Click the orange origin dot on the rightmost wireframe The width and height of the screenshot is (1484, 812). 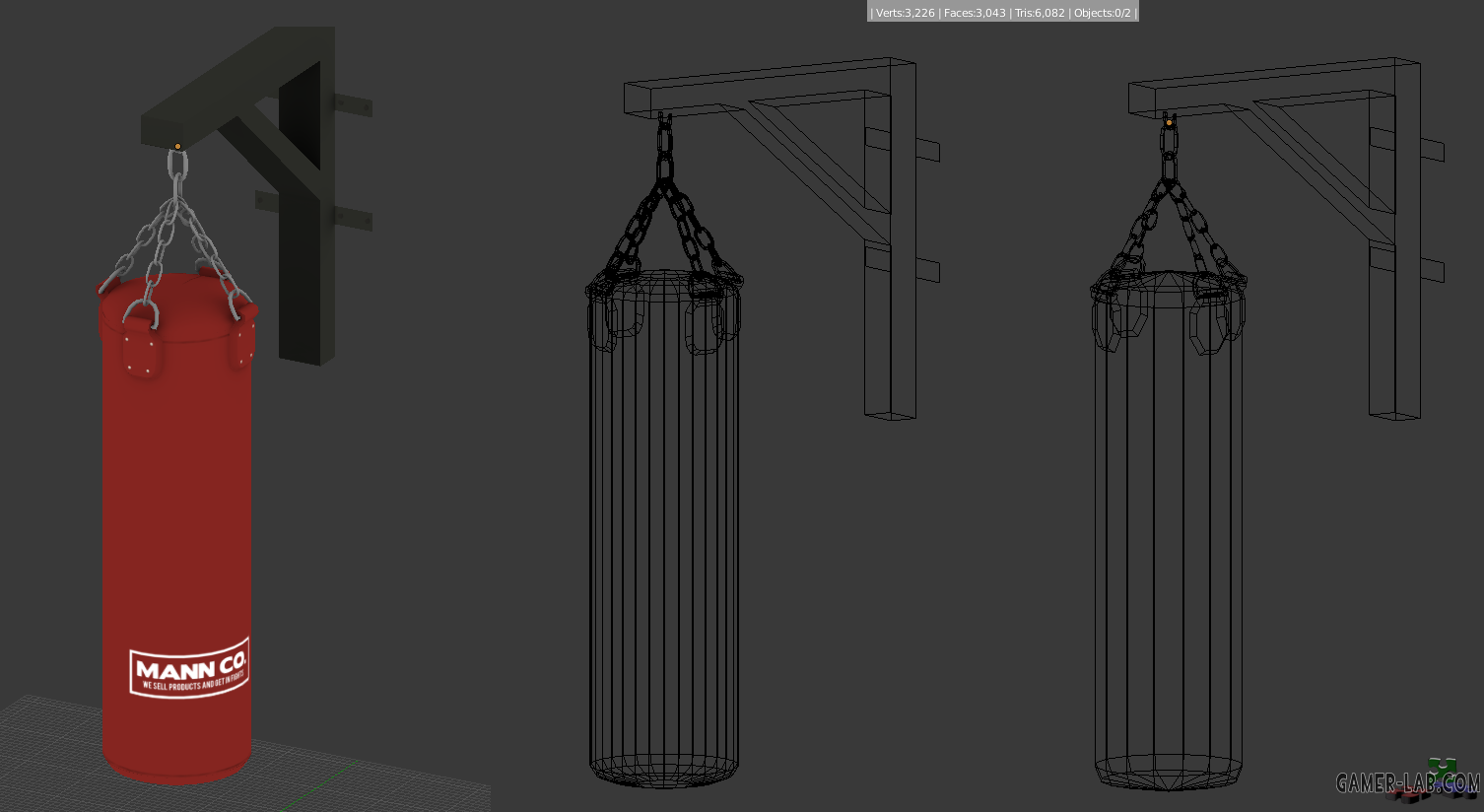click(x=1170, y=123)
